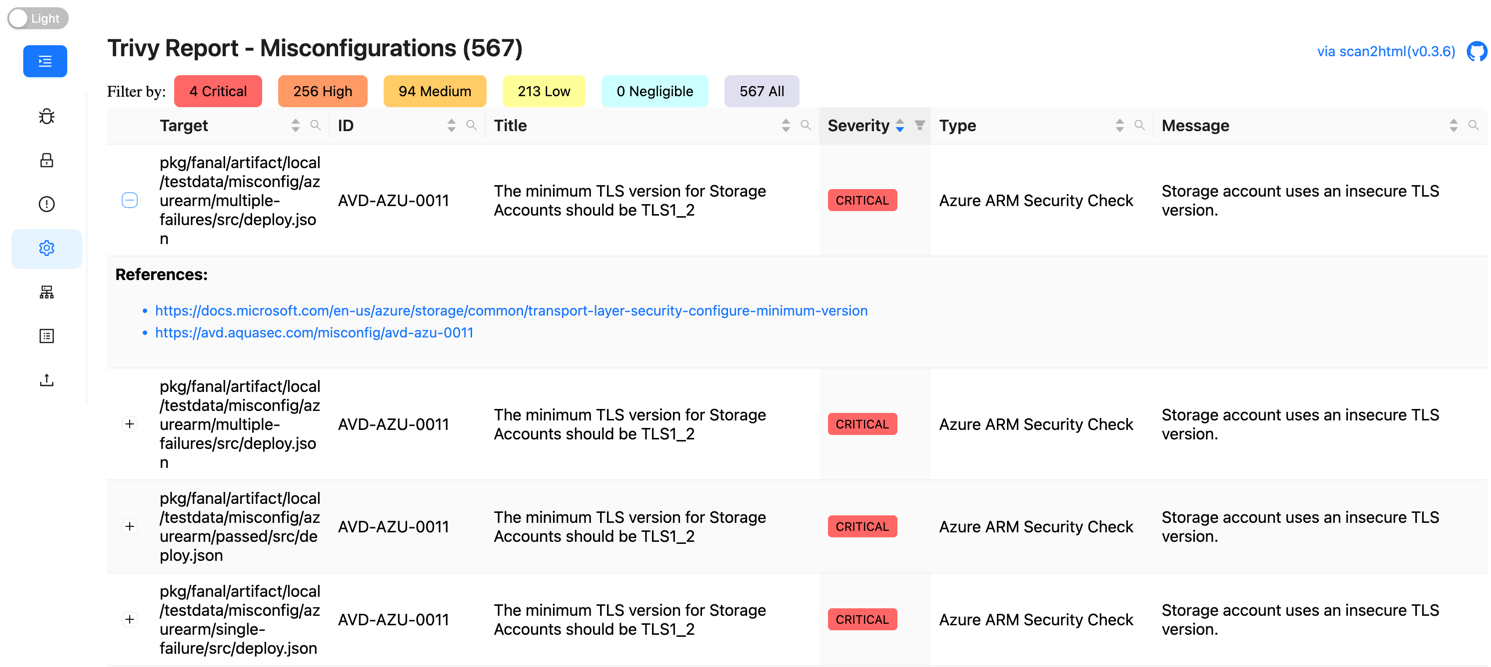
Task: Open the list profile sidebar icon
Action: click(x=46, y=336)
